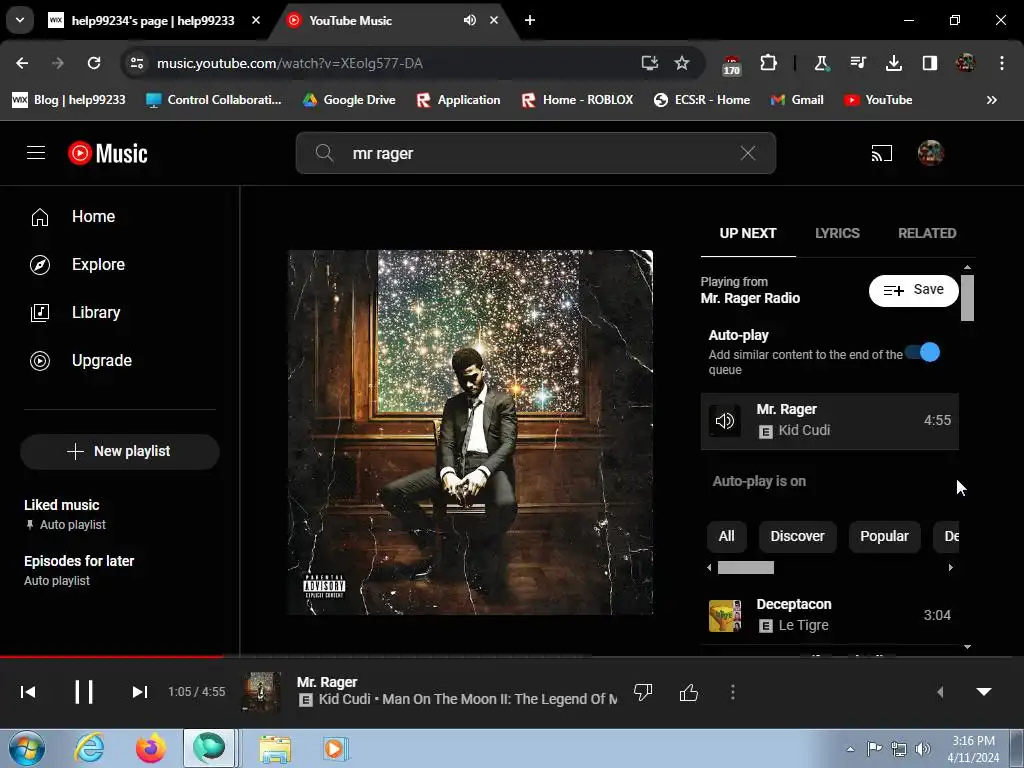Dislike the song with thumbs down
Image resolution: width=1024 pixels, height=768 pixels.
coord(643,692)
